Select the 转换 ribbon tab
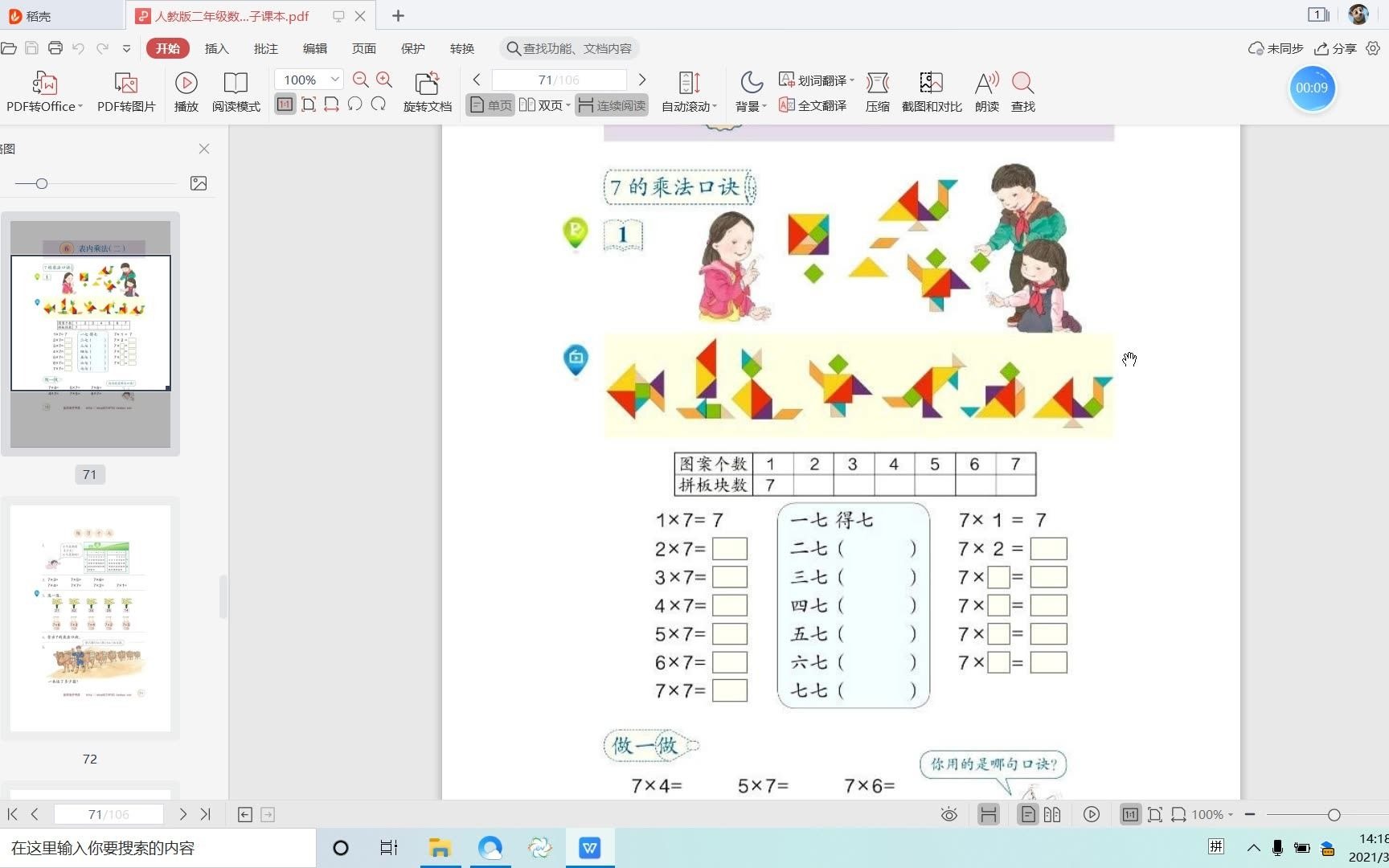Screen dimensions: 1389x868 point(462,48)
